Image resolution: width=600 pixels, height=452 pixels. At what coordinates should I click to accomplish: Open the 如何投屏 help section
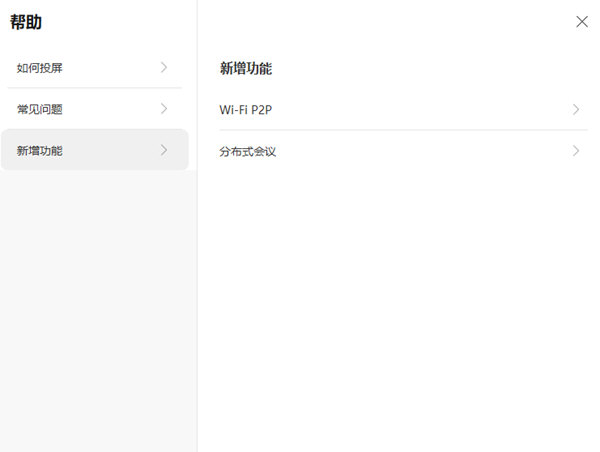coord(95,68)
